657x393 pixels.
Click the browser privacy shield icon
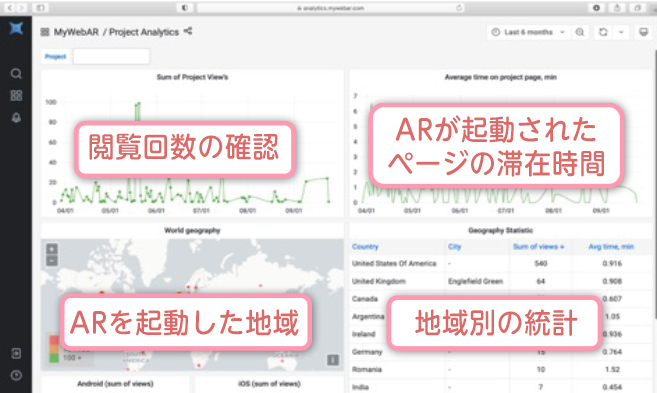185,8
